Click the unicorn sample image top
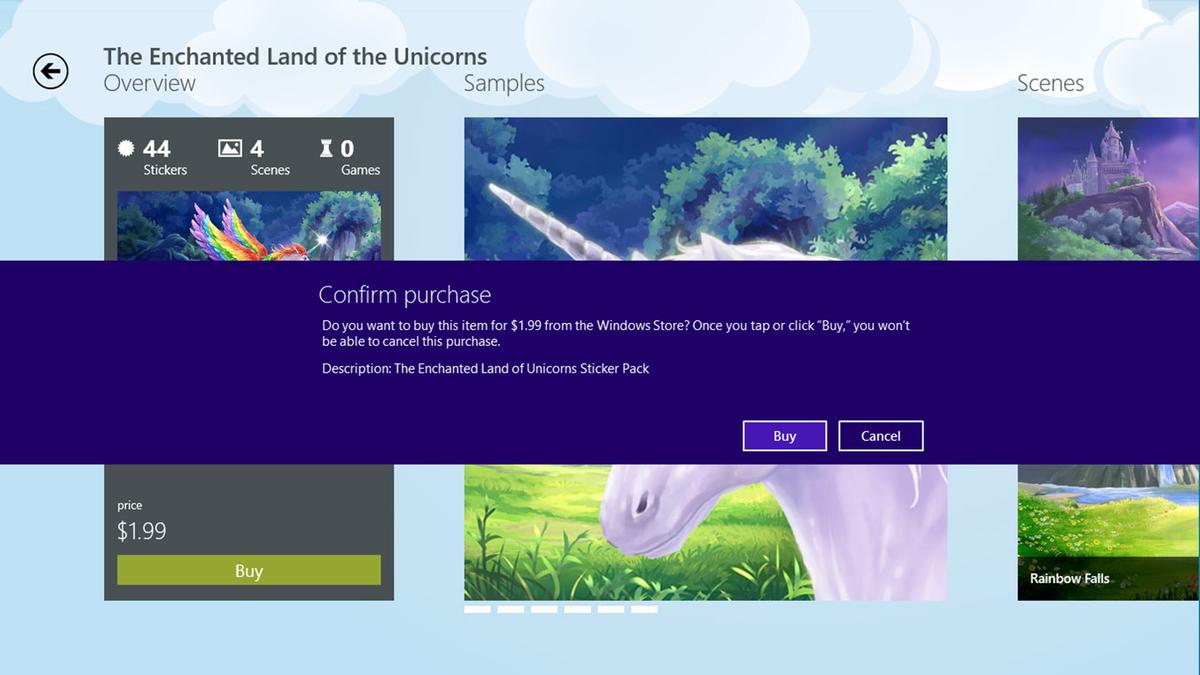 click(x=705, y=189)
